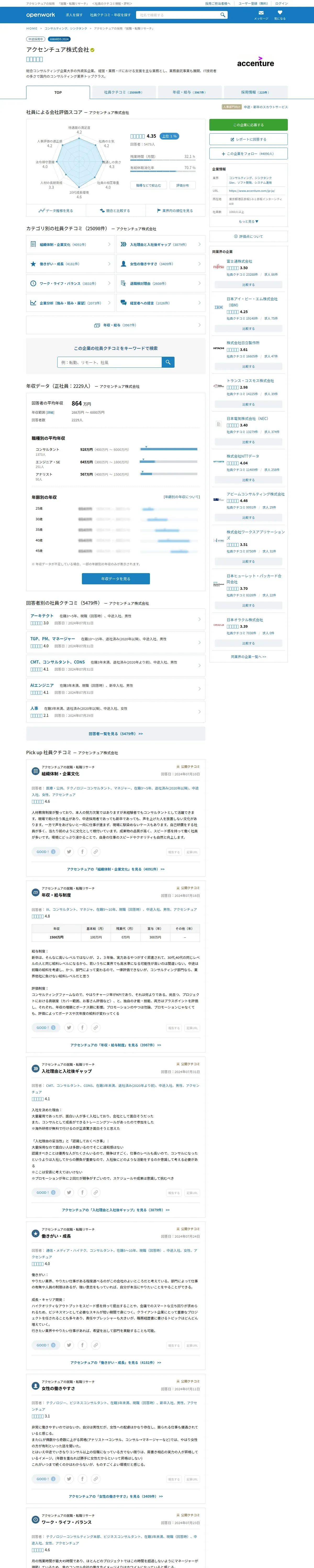Expand the CMT、コンサルタント、CONS reviewer row

[116, 666]
